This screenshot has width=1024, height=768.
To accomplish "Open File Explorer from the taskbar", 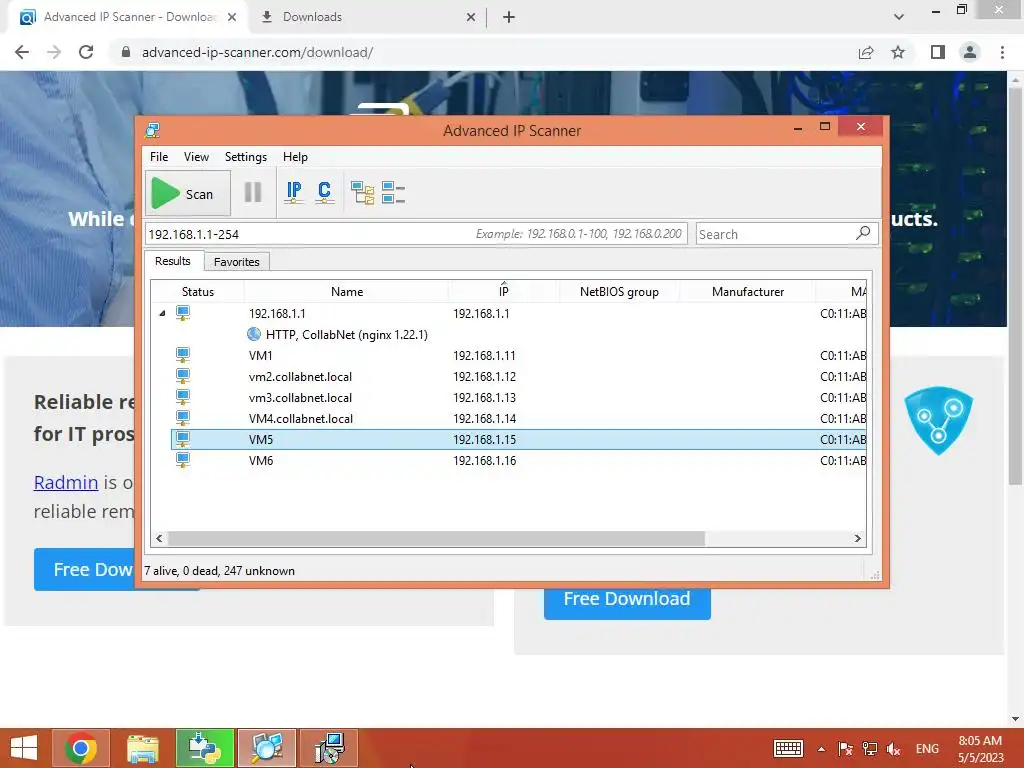I will click(x=143, y=748).
